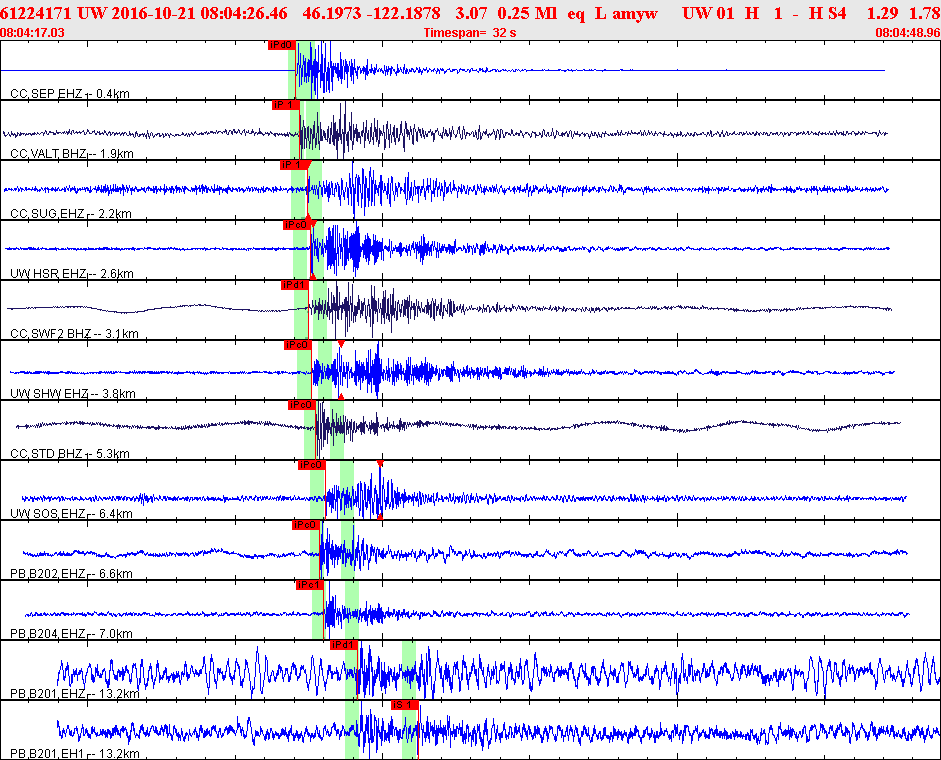Click the start time 08:04:17.03 label
This screenshot has height=760, width=941.
click(33, 33)
